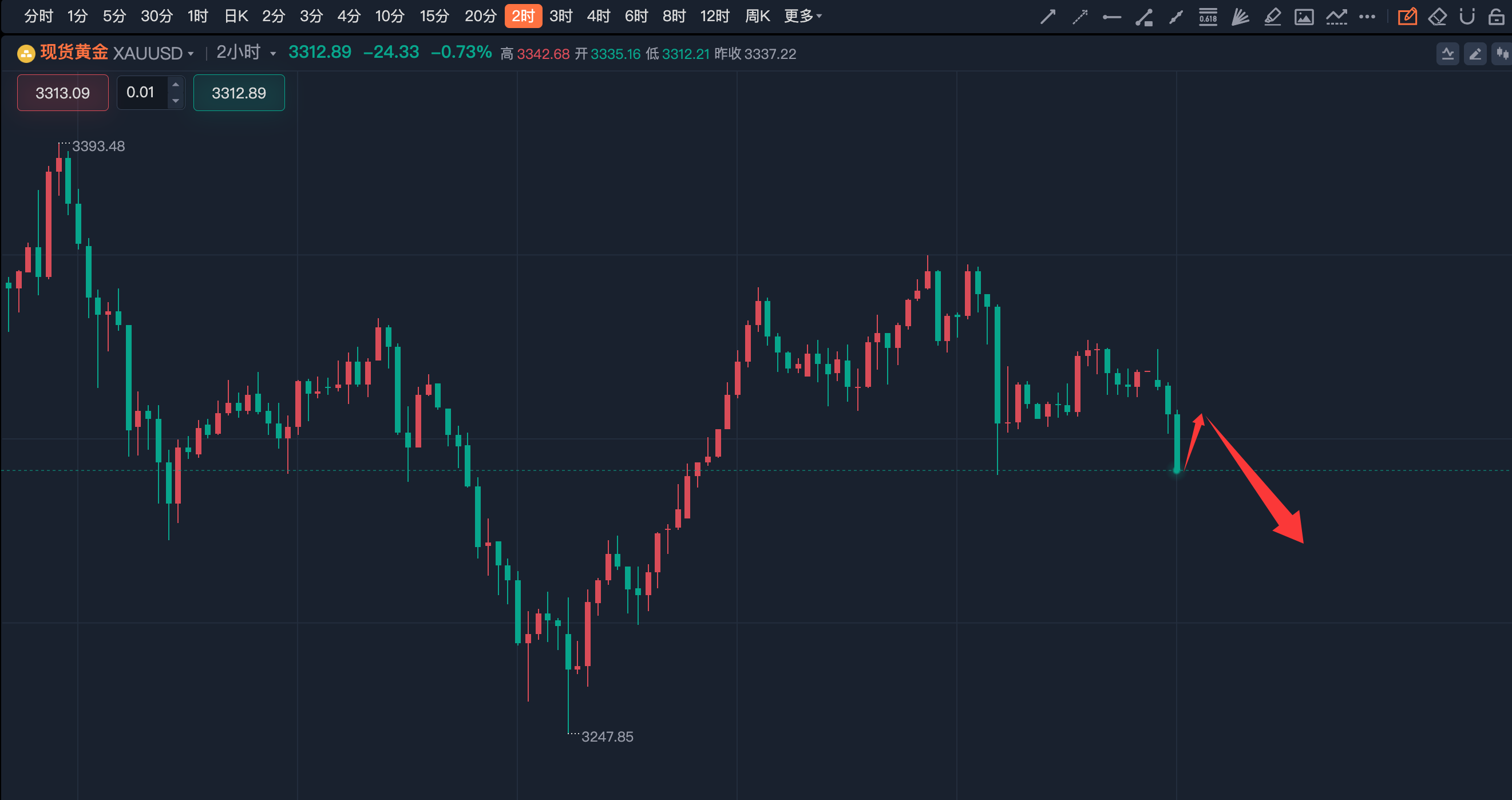Select the solid arrow drawing tool
The height and width of the screenshot is (800, 1512).
coord(1048,17)
